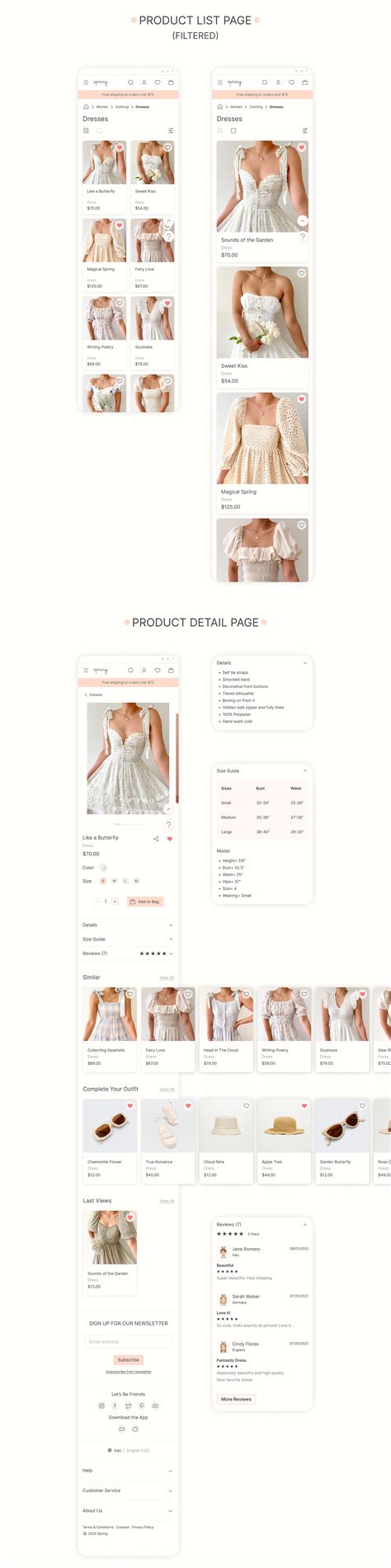Open Twitter icon under Let's Be Friends
Screen dimensions: 391x1568
click(128, 1406)
